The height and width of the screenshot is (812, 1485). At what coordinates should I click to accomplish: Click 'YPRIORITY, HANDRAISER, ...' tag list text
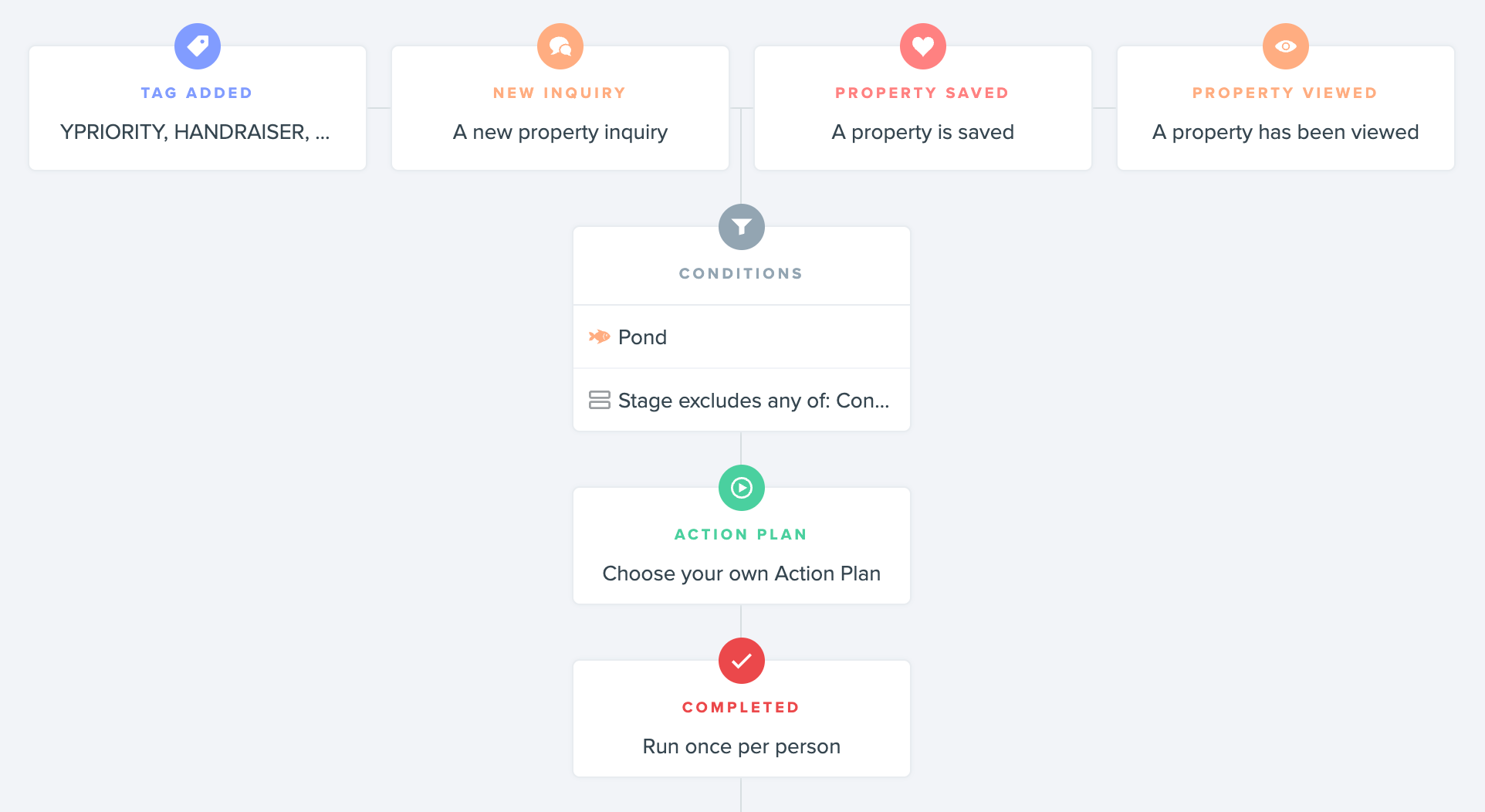(195, 132)
